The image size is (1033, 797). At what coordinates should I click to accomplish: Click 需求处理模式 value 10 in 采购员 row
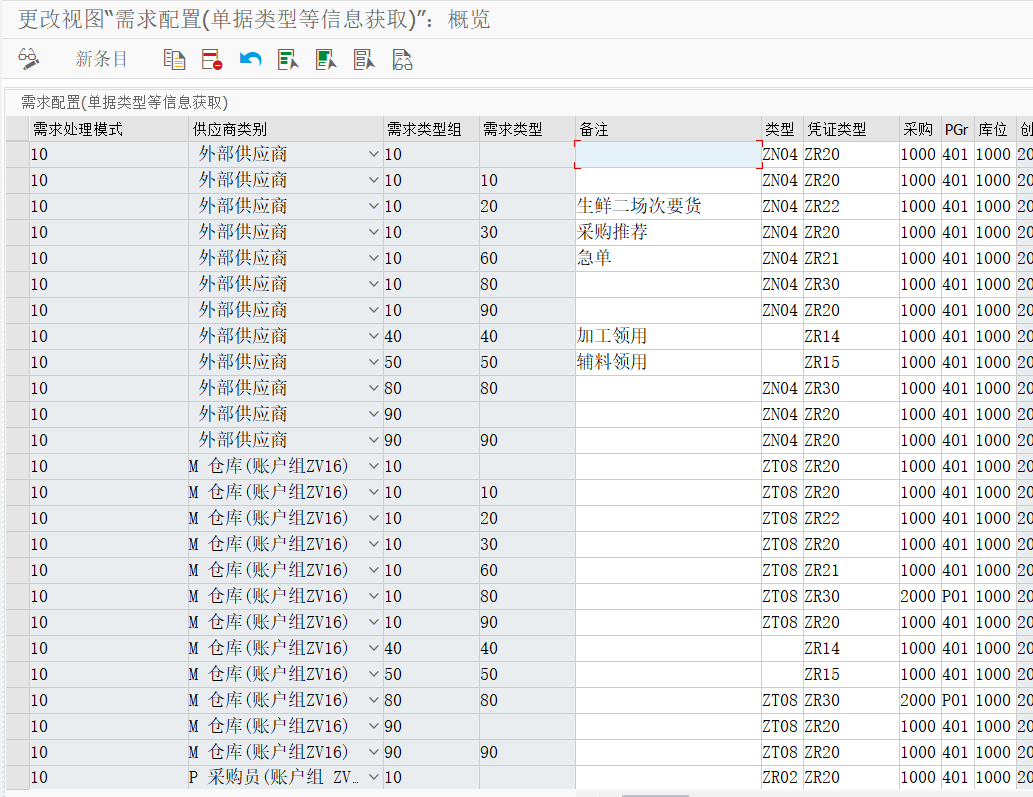coord(109,777)
